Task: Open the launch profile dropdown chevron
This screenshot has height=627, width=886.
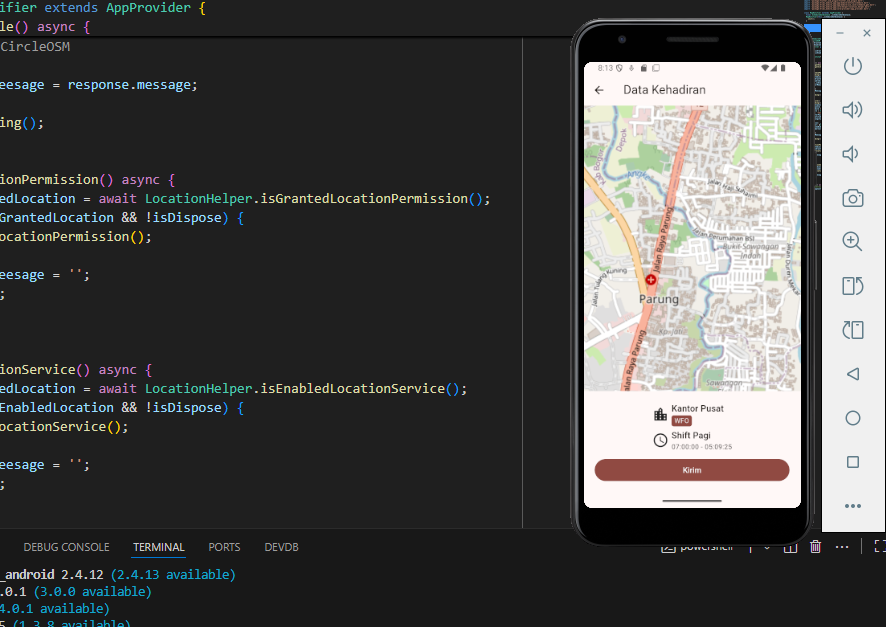Action: pos(766,546)
